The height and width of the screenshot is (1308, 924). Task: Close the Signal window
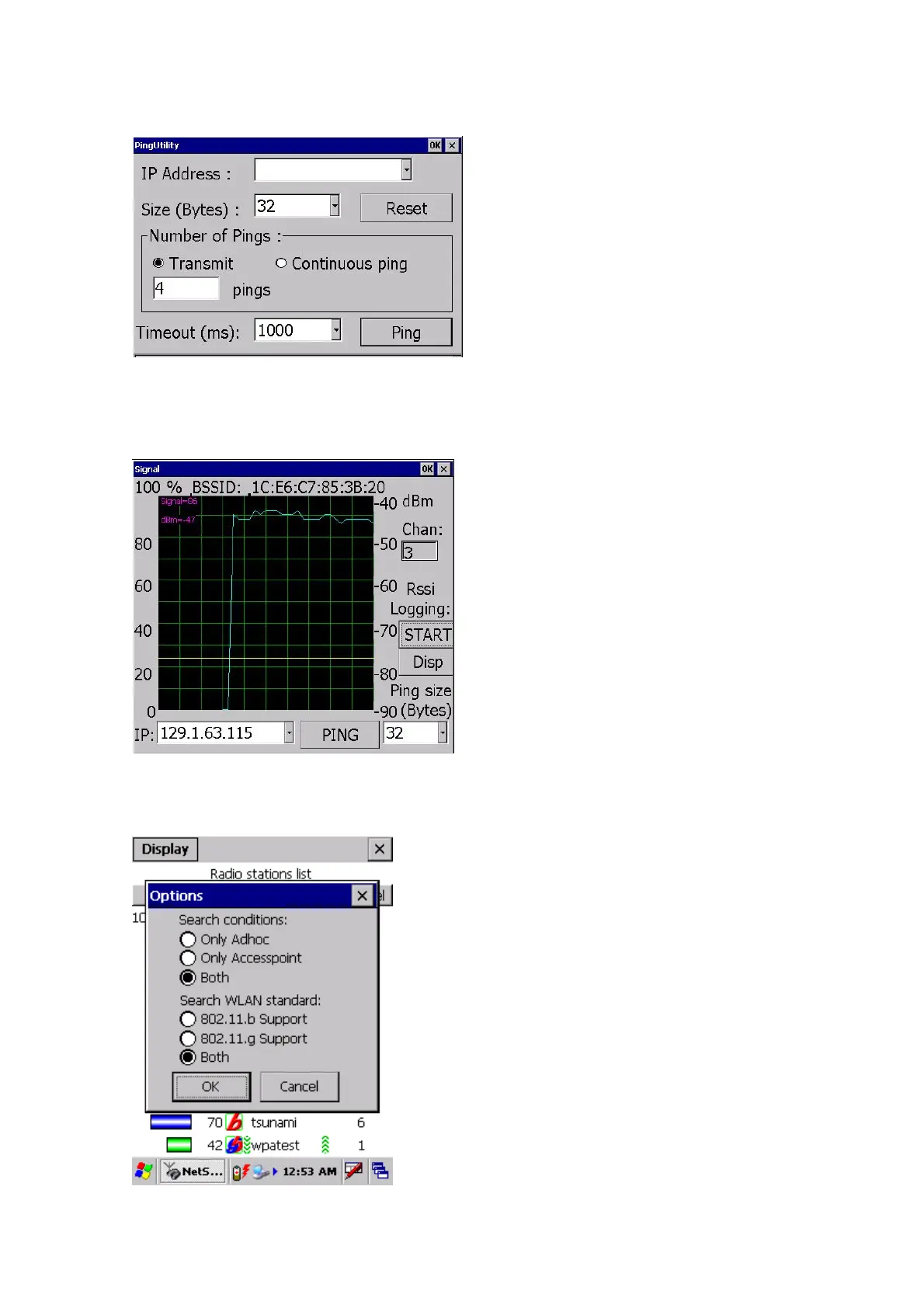tap(443, 469)
